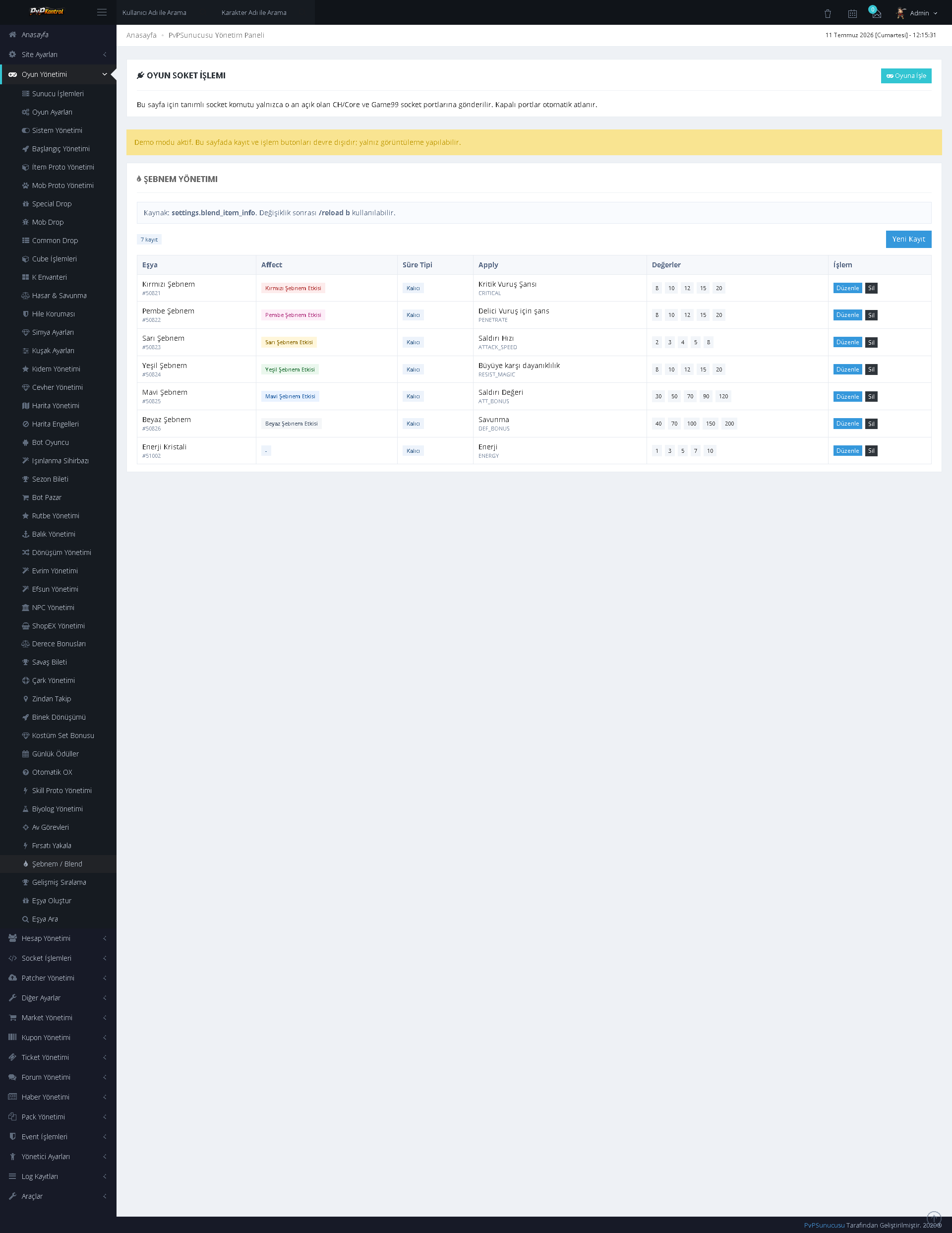This screenshot has height=1233, width=952.
Task: Click the Yeşil Şebnem Etkisi green tag
Action: [290, 369]
